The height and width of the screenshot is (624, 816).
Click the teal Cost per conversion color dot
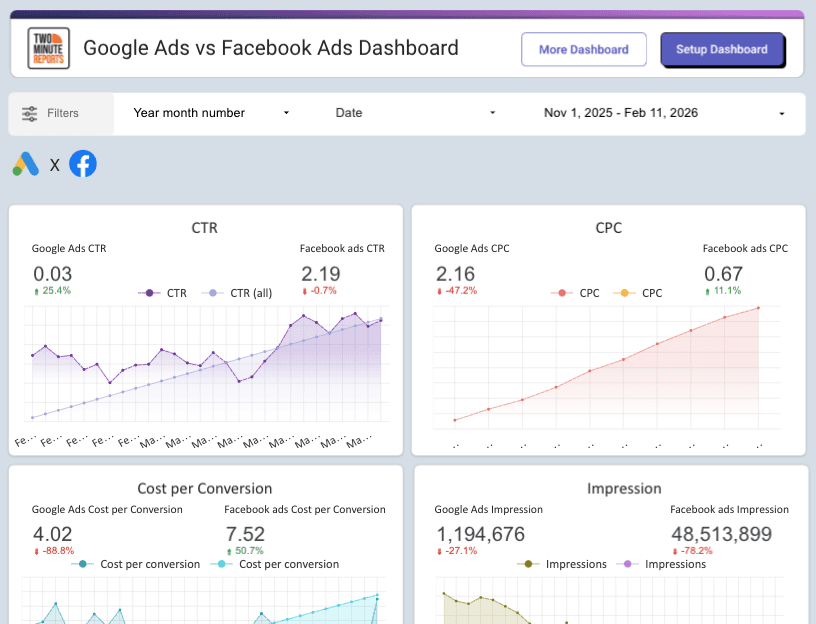(x=220, y=562)
